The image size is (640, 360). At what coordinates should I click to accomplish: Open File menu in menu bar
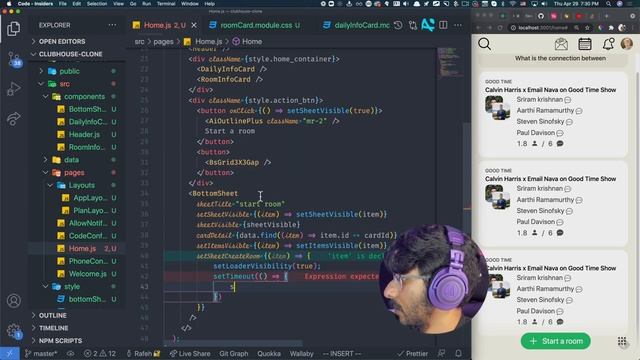point(62,4)
